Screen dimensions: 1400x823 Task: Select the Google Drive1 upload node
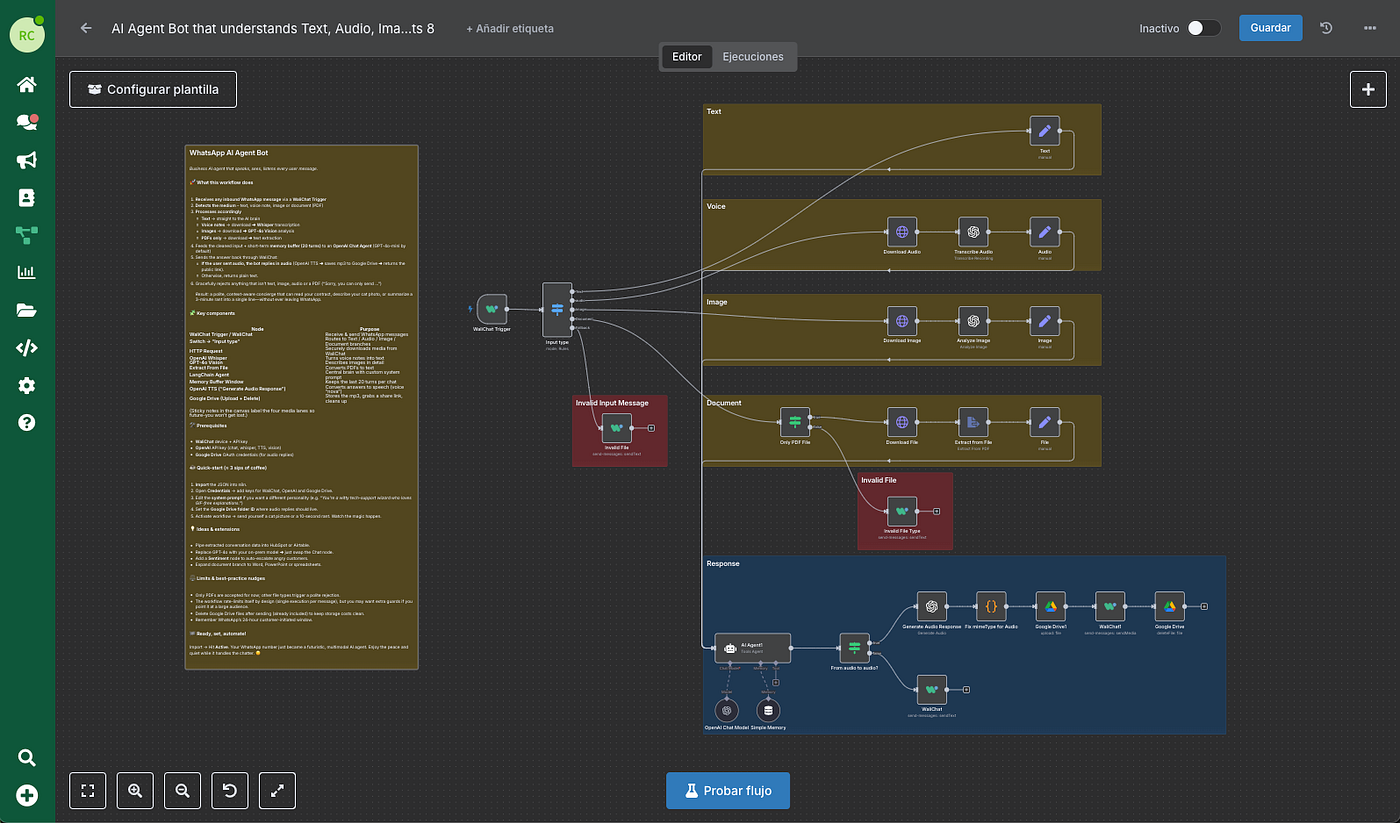click(1051, 606)
